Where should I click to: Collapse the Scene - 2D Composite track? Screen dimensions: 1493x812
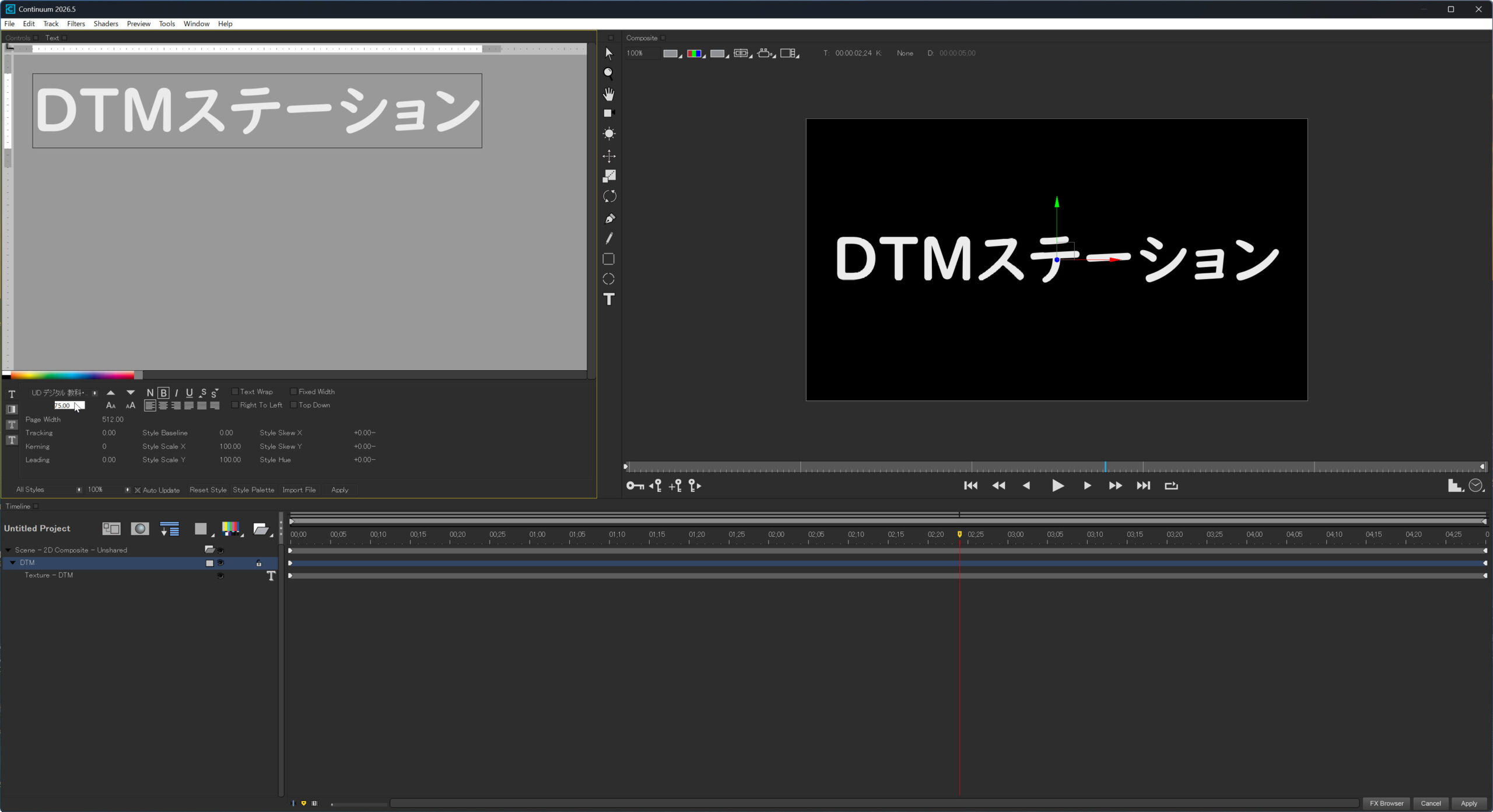click(8, 550)
